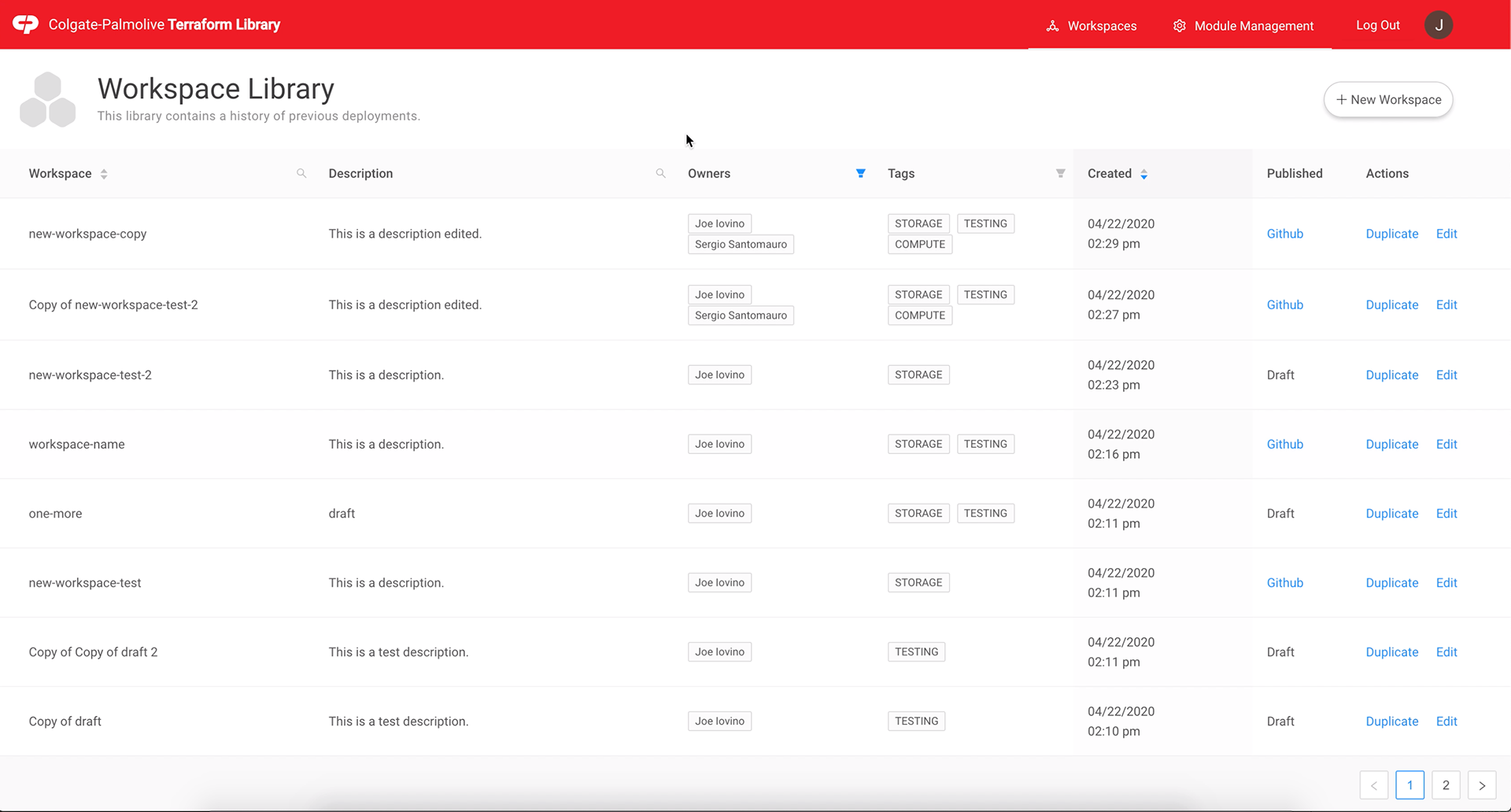The image size is (1511, 812).
Task: Click the TESTING tag on workspace-name row
Action: pyautogui.click(x=985, y=445)
